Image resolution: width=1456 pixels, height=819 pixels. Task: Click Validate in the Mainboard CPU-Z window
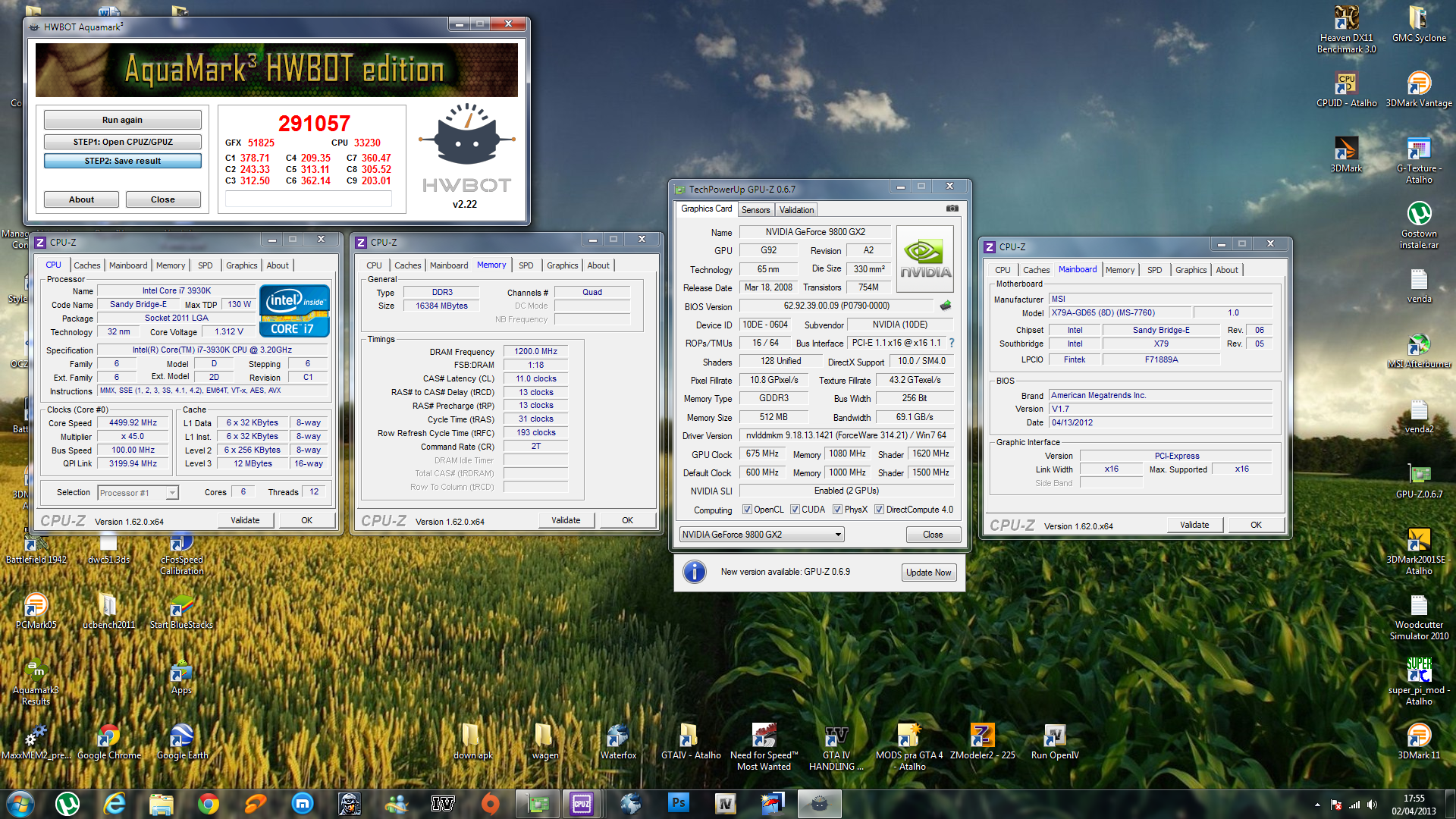point(1194,525)
